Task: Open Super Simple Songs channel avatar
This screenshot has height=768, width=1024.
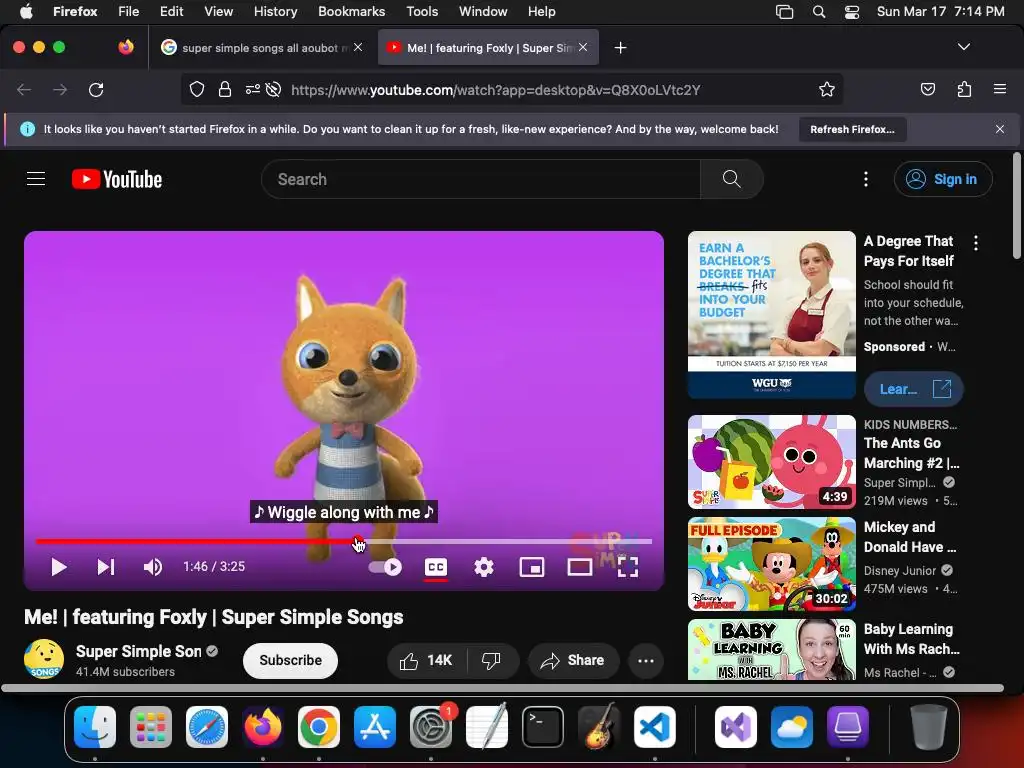Action: tap(44, 659)
